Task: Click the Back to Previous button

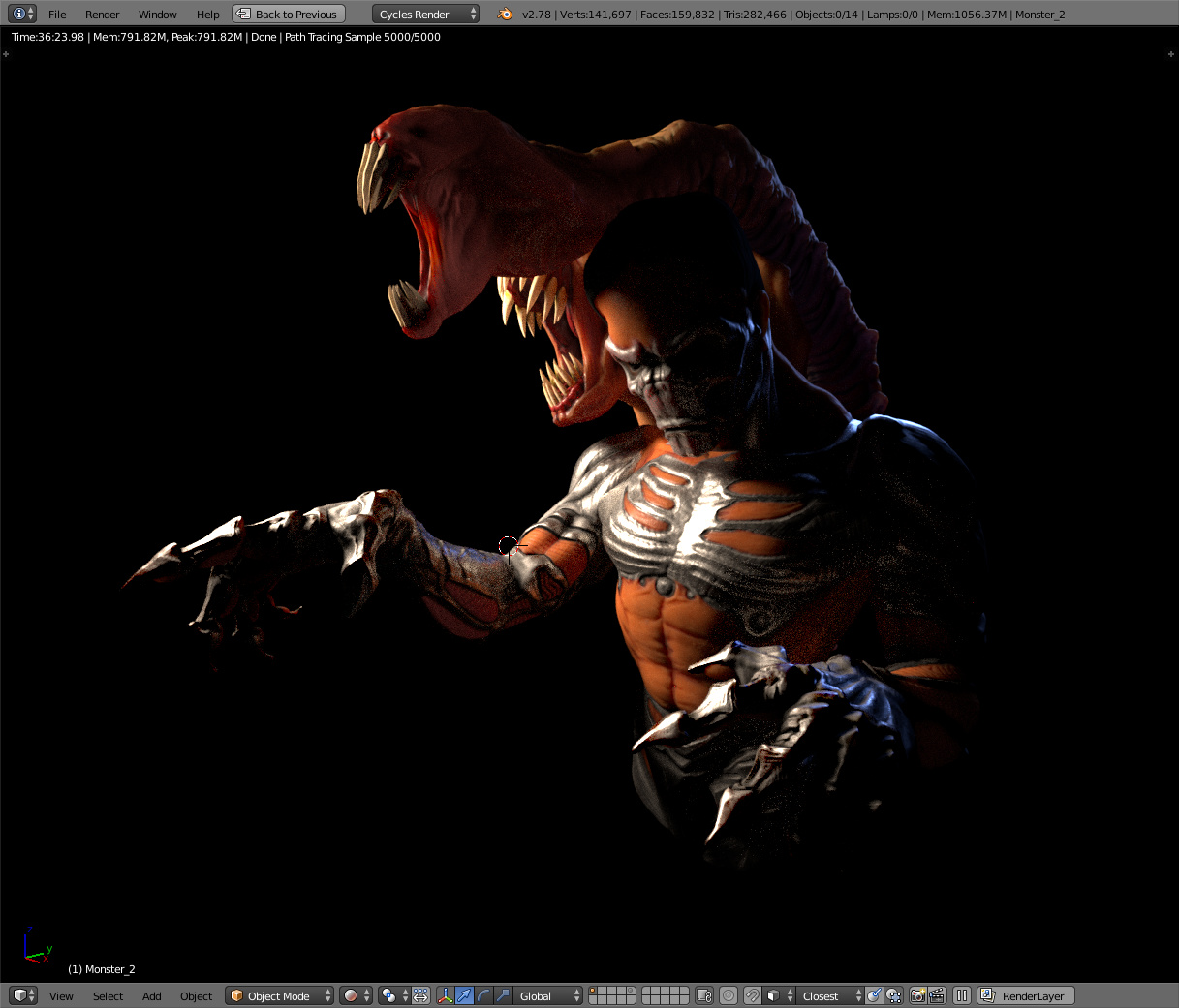Action: point(289,15)
